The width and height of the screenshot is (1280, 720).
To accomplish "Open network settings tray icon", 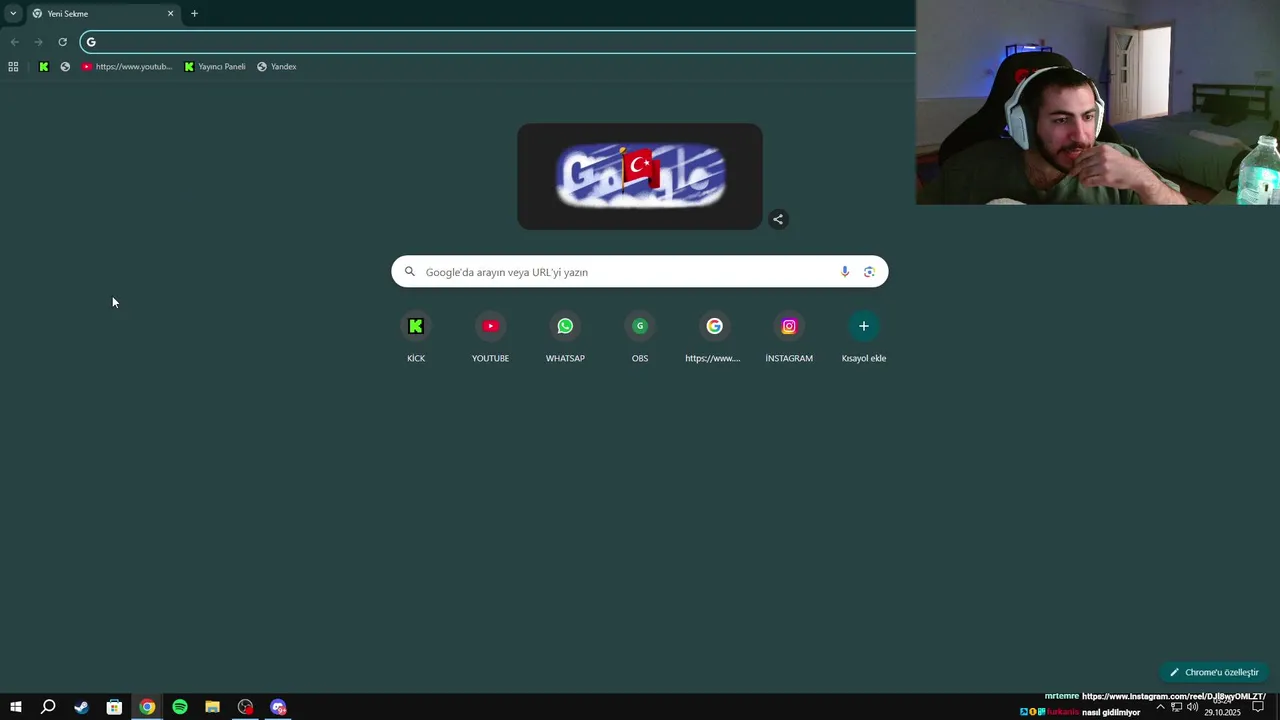I will (1176, 707).
